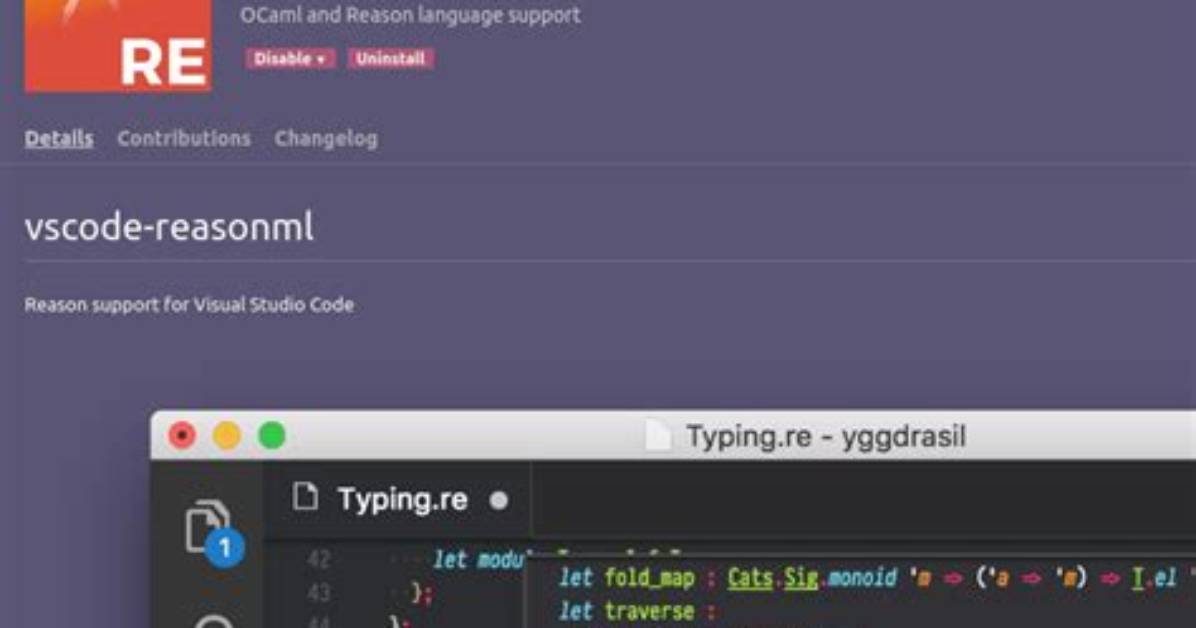This screenshot has width=1196, height=628.
Task: Click the Cats module link in code
Action: [750, 578]
